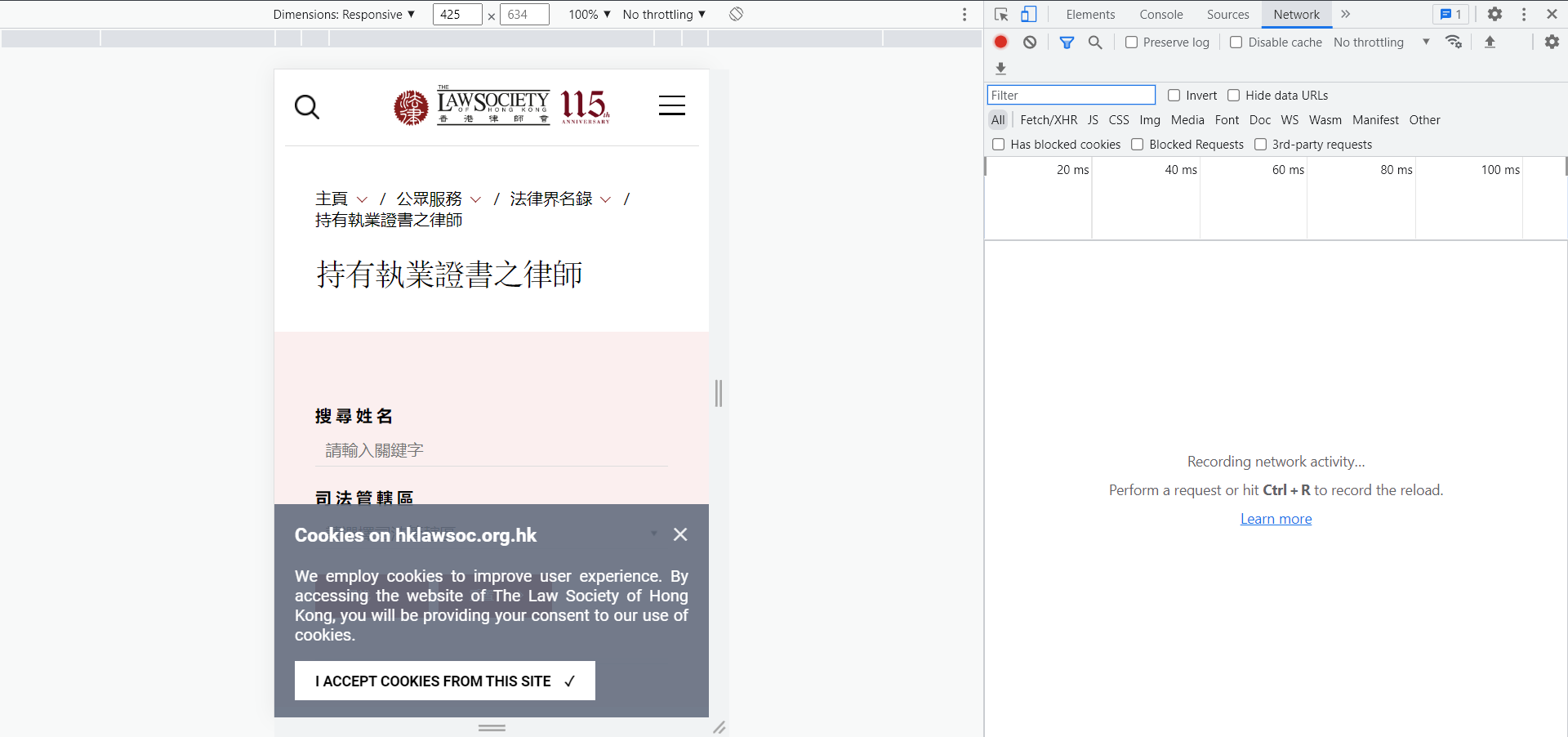Viewport: 1568px width, 737px height.
Task: Show more DevTools tabs chevron
Action: point(1346,14)
